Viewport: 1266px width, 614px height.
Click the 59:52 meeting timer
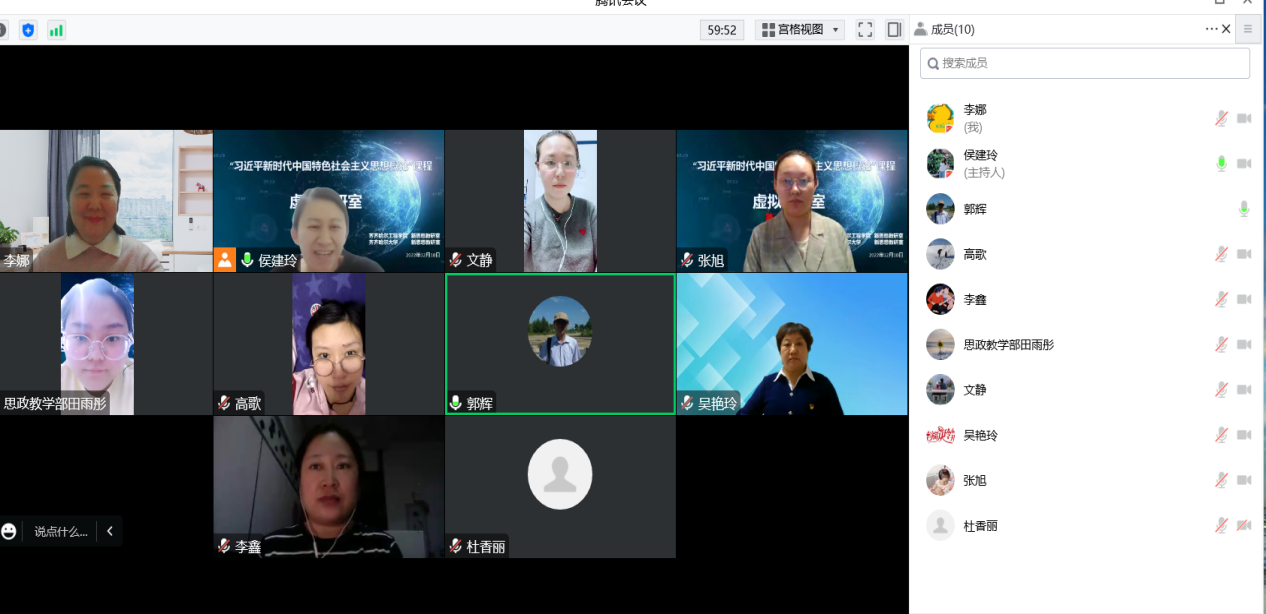[x=722, y=30]
